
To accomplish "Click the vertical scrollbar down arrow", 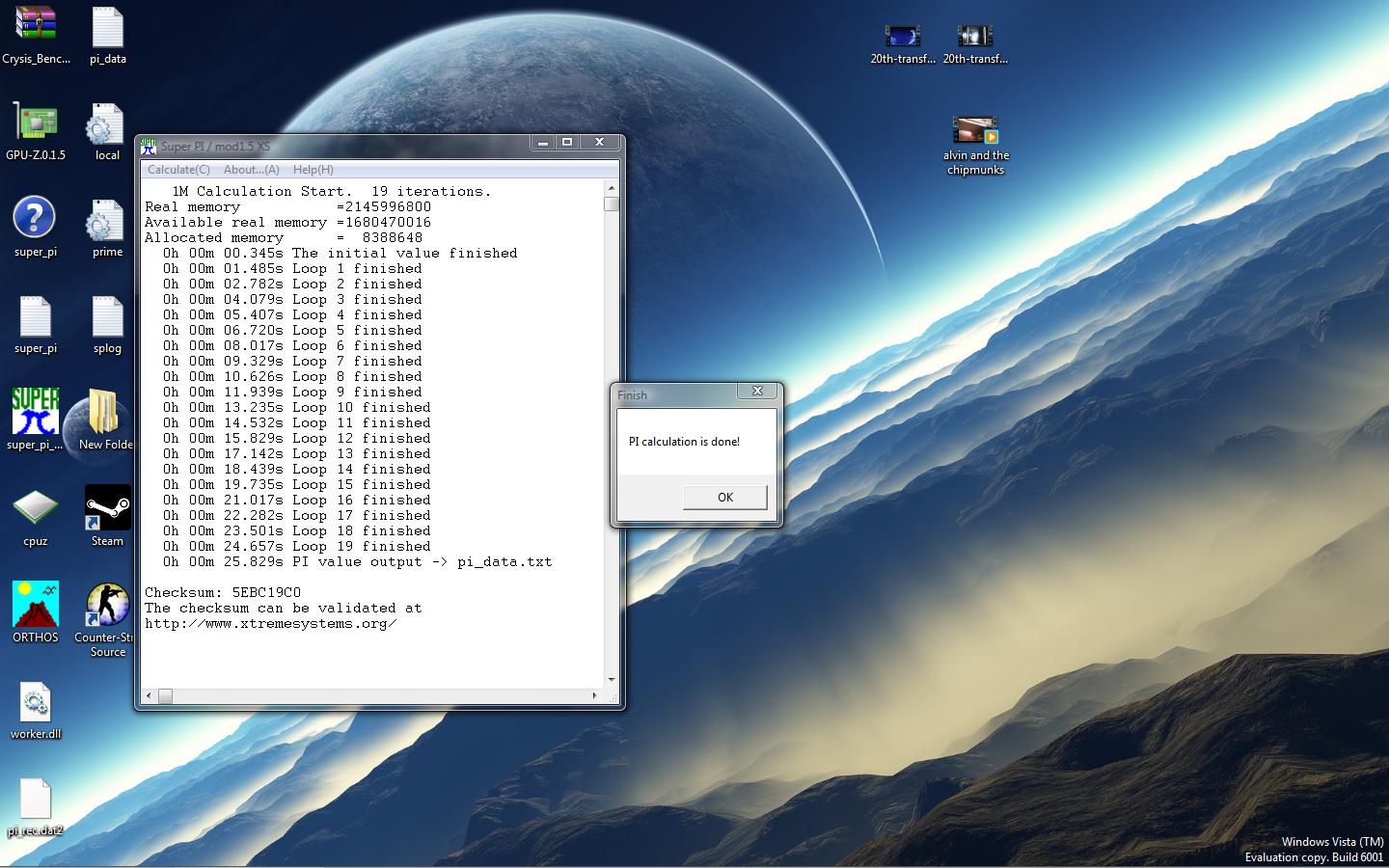I will [612, 680].
